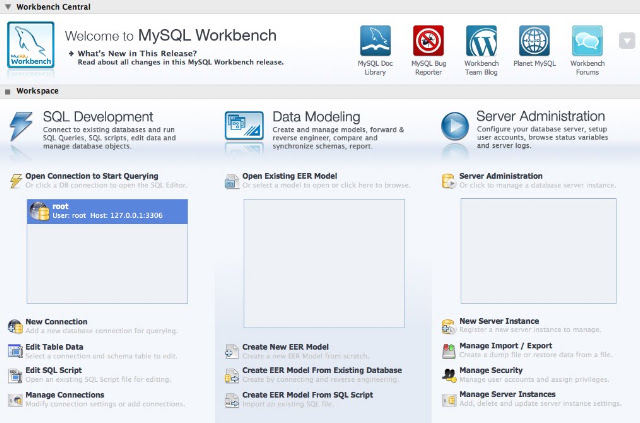Click Workbench Central header label
640x423 pixels.
53,7
